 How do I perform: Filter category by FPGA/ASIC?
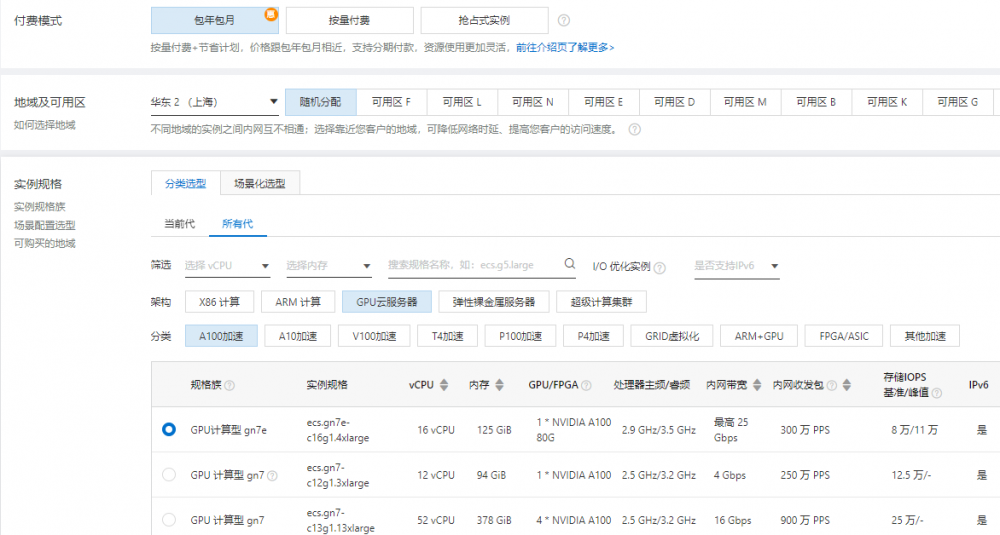[x=844, y=336]
